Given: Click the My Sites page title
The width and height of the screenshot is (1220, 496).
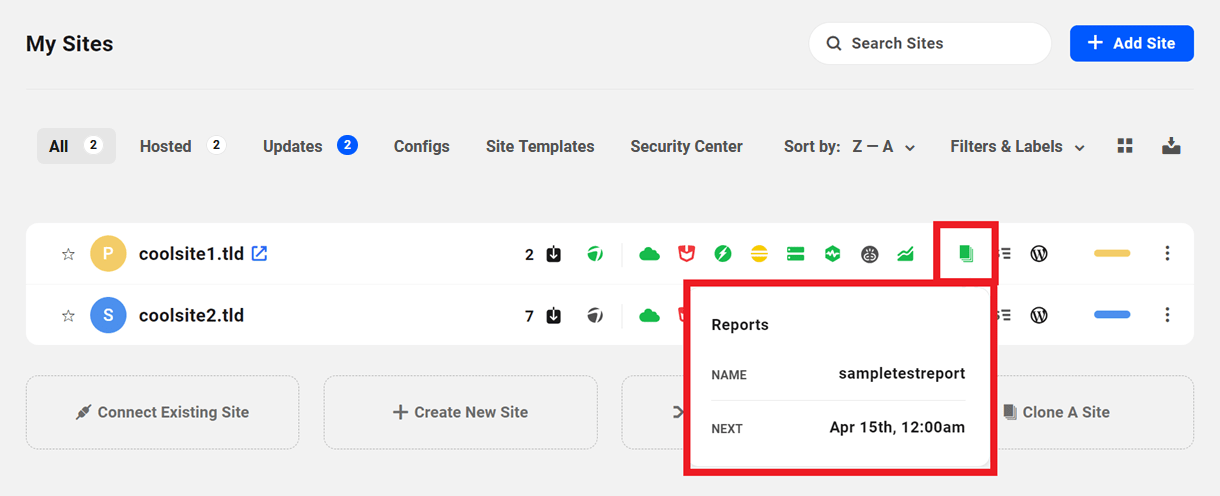Looking at the screenshot, I should pos(69,44).
